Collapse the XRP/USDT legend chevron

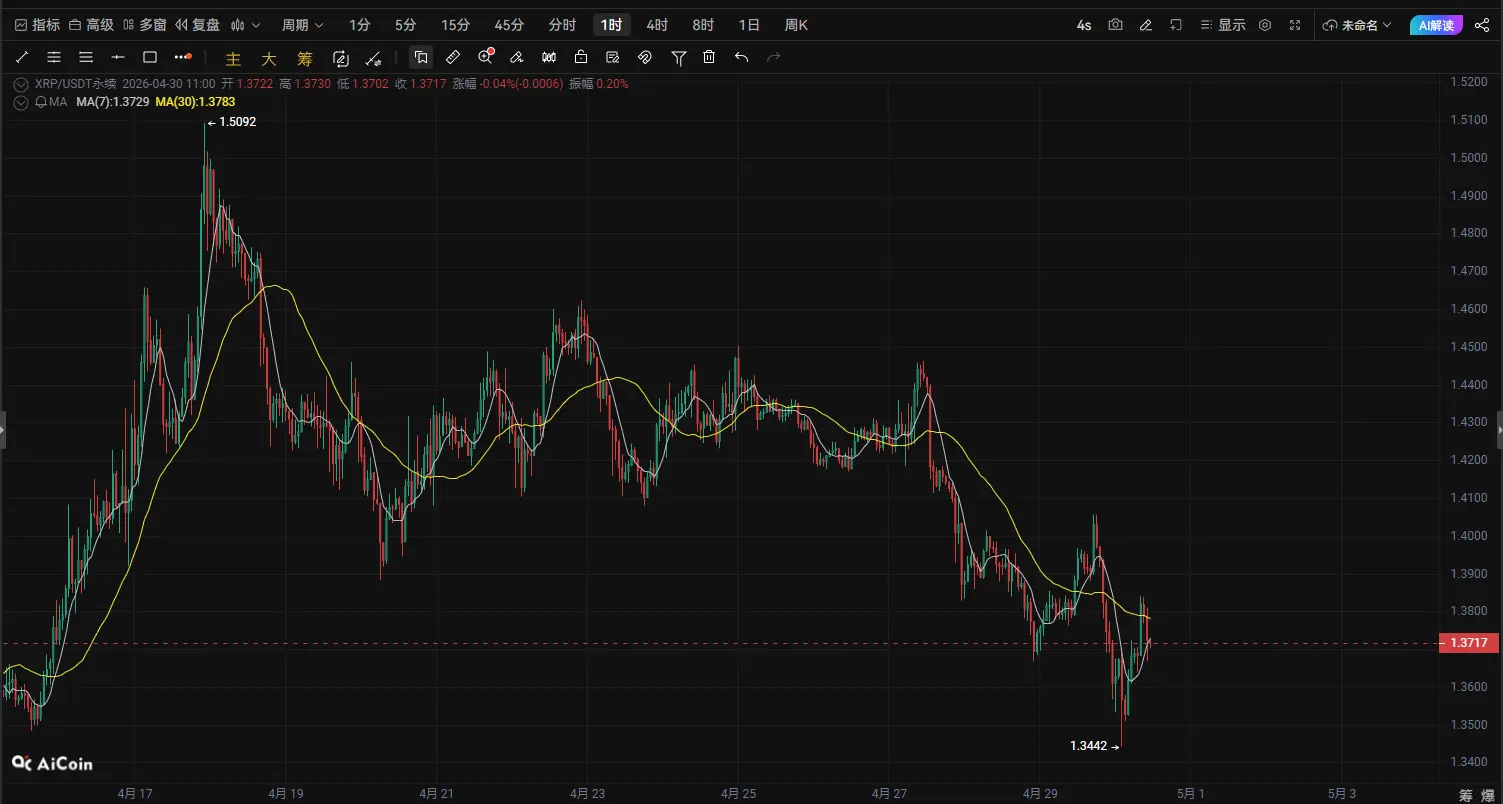(x=21, y=84)
